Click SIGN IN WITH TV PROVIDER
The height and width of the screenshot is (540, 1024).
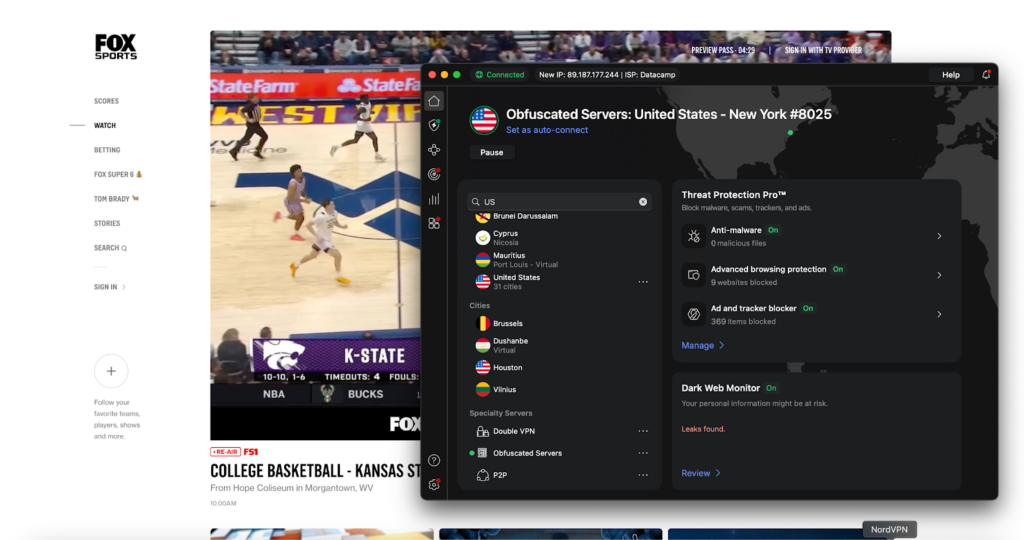click(x=823, y=50)
